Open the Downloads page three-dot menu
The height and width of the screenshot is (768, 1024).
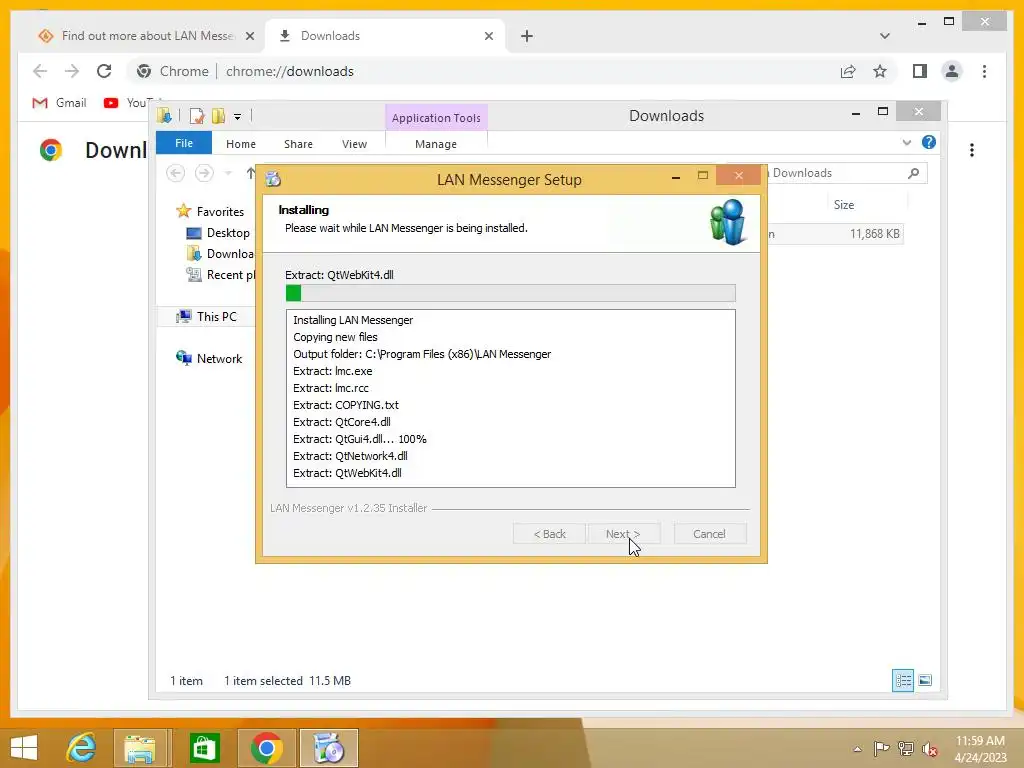[972, 150]
